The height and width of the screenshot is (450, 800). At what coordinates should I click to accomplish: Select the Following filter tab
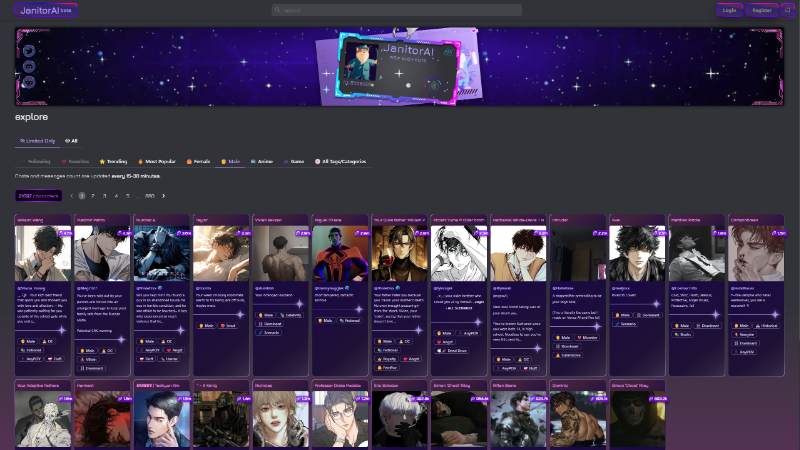pyautogui.click(x=36, y=162)
